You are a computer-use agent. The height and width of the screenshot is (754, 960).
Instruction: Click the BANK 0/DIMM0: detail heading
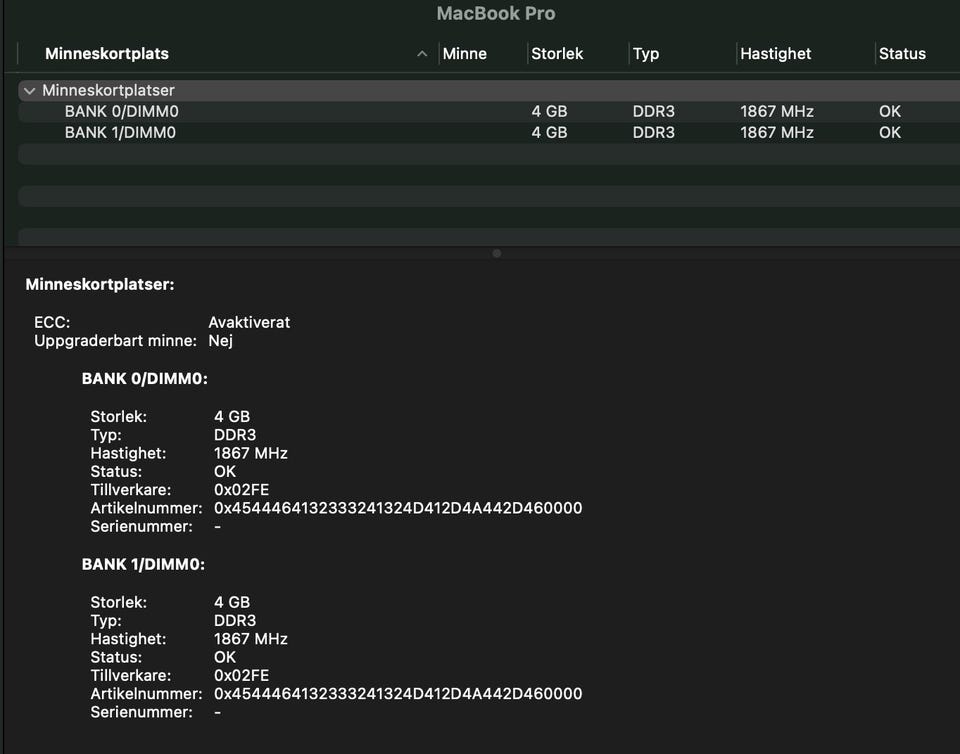tap(144, 379)
